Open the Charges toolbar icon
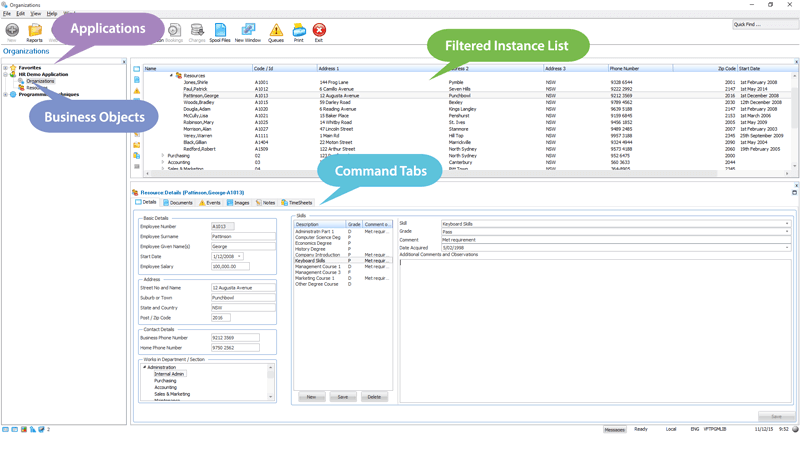Viewport: 800px width, 450px height. point(197,32)
